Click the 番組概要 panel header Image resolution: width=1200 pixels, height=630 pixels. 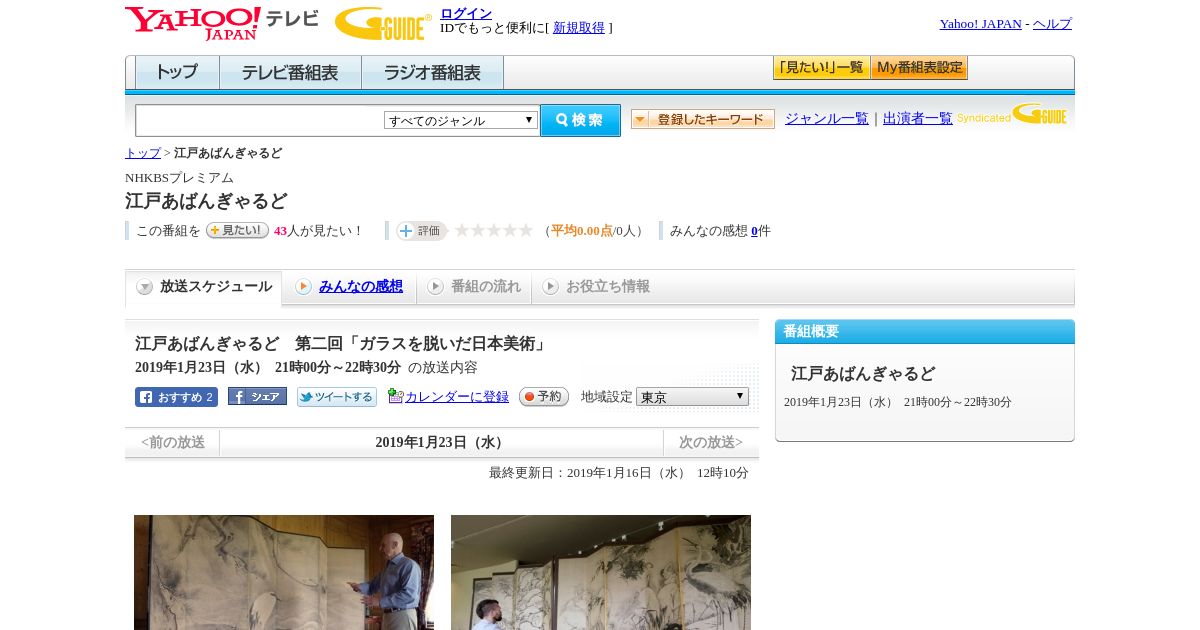click(925, 332)
